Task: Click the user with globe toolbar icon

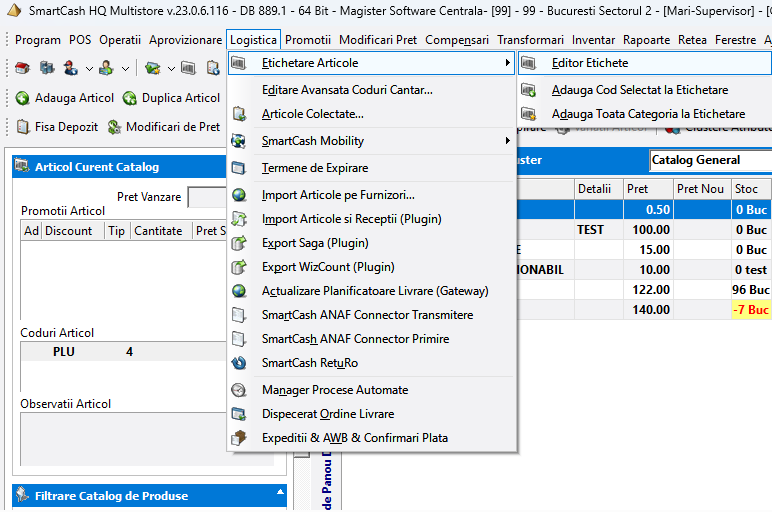Action: coord(71,68)
